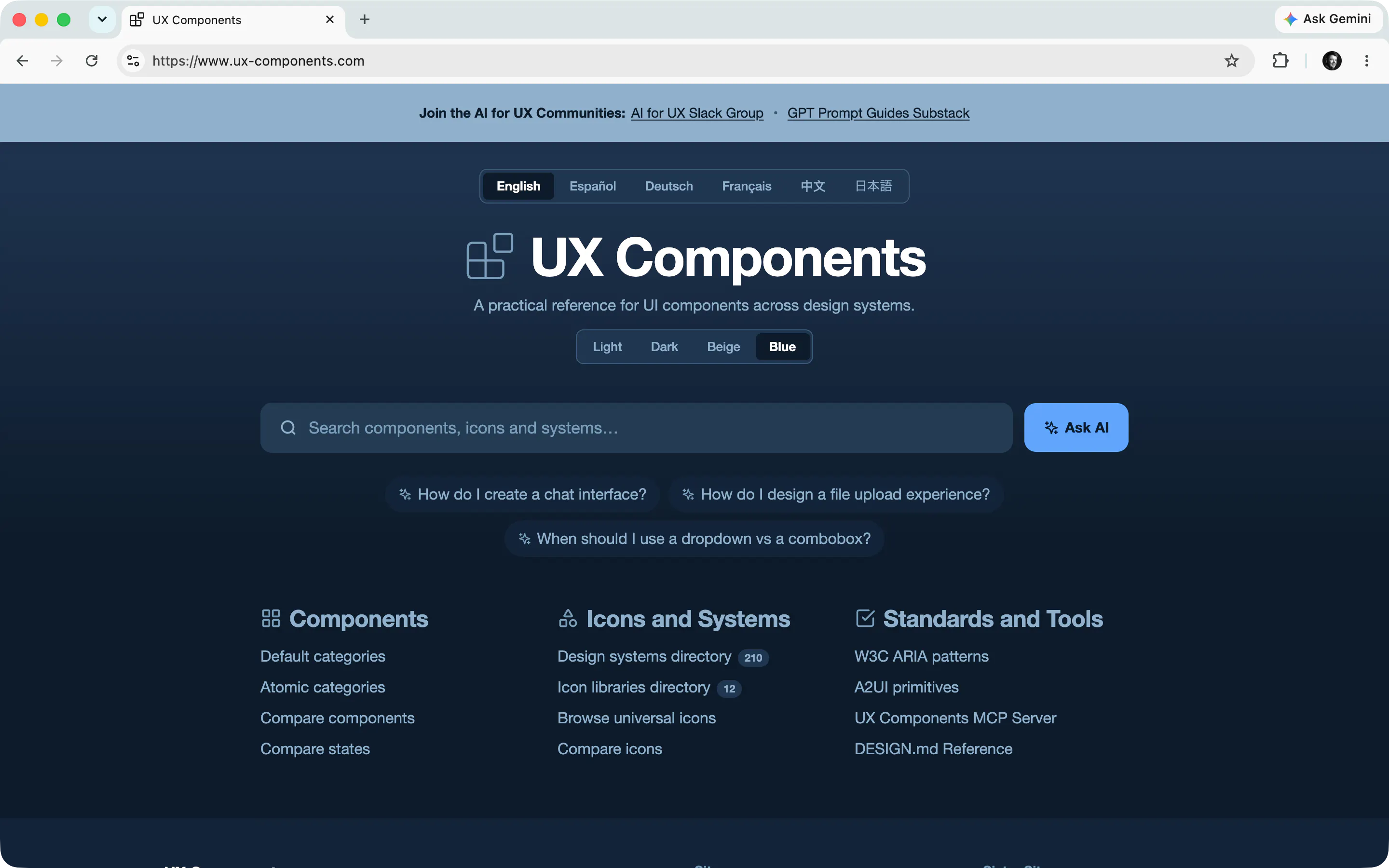The width and height of the screenshot is (1389, 868).
Task: Open W3C ARIA patterns link
Action: coord(921,656)
